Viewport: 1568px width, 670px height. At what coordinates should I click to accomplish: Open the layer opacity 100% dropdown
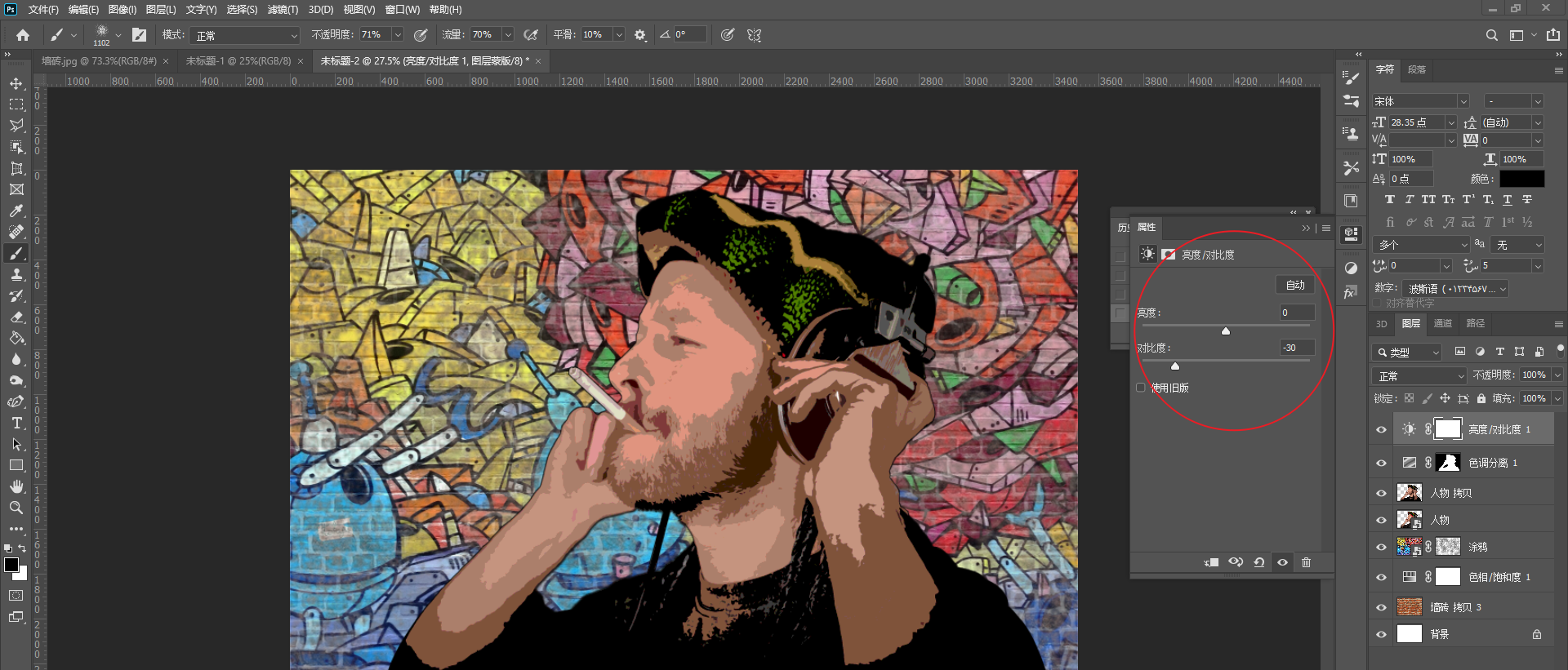pos(1557,375)
